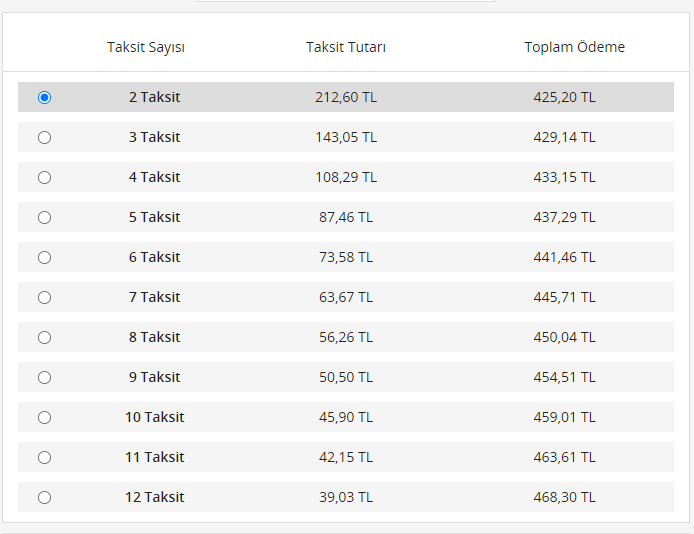Click the Taksit Tutarı column header

pos(346,47)
